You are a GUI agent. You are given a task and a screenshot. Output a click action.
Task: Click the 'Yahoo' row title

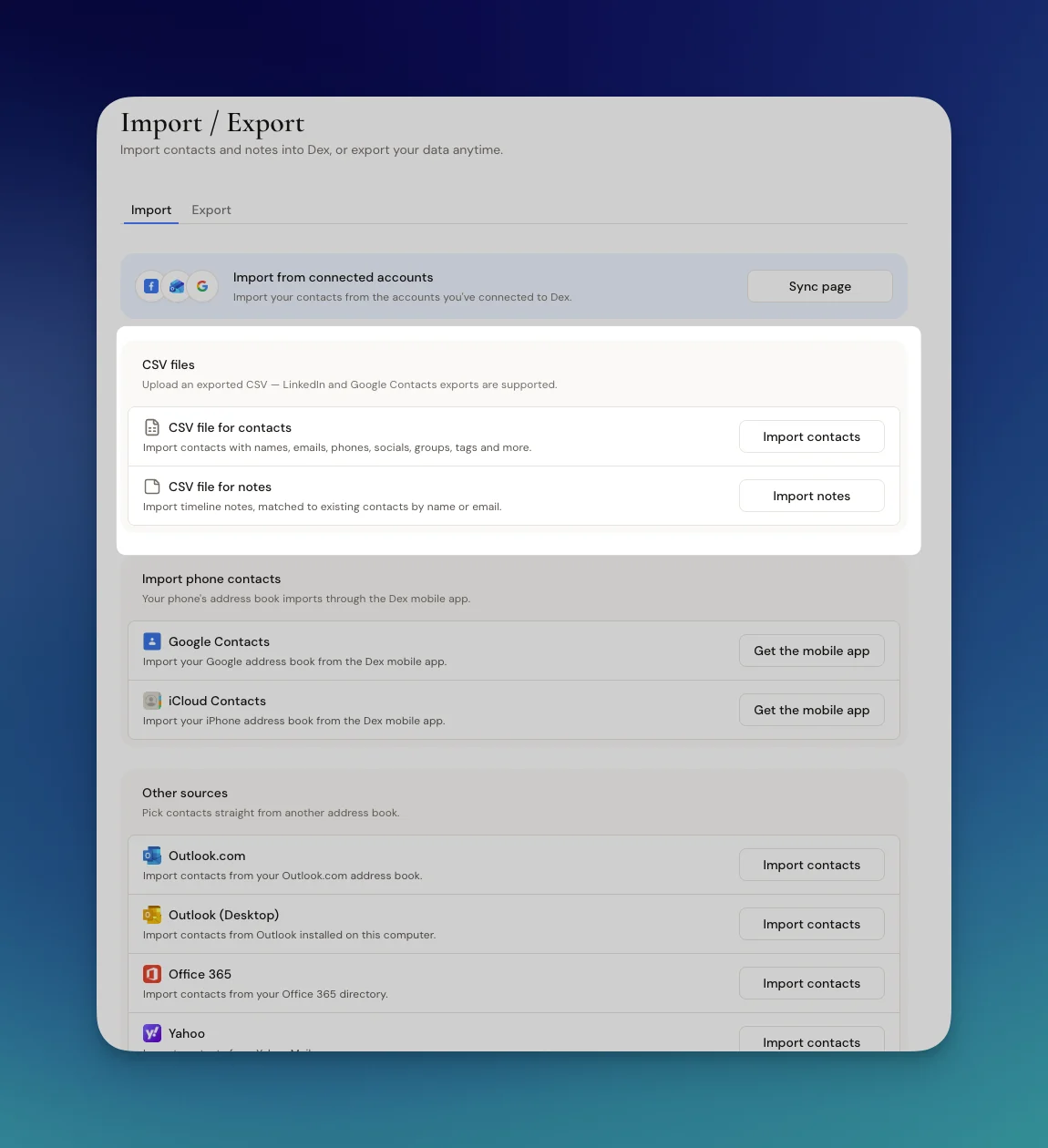pos(187,1033)
